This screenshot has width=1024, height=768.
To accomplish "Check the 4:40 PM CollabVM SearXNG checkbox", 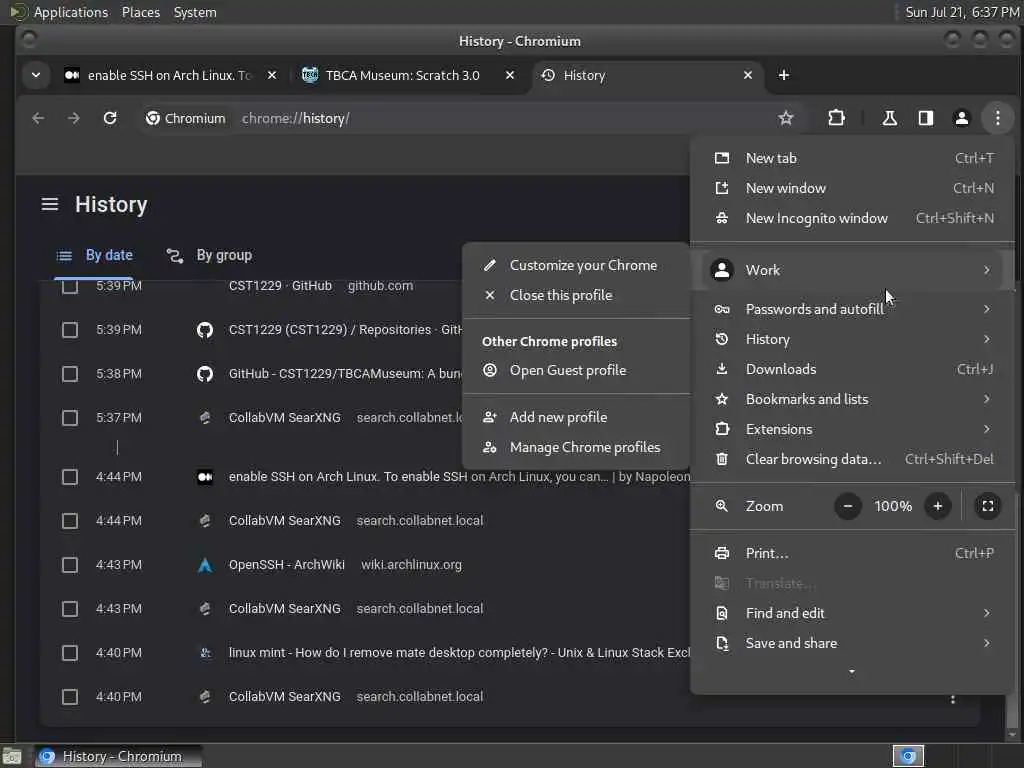I will (70, 697).
